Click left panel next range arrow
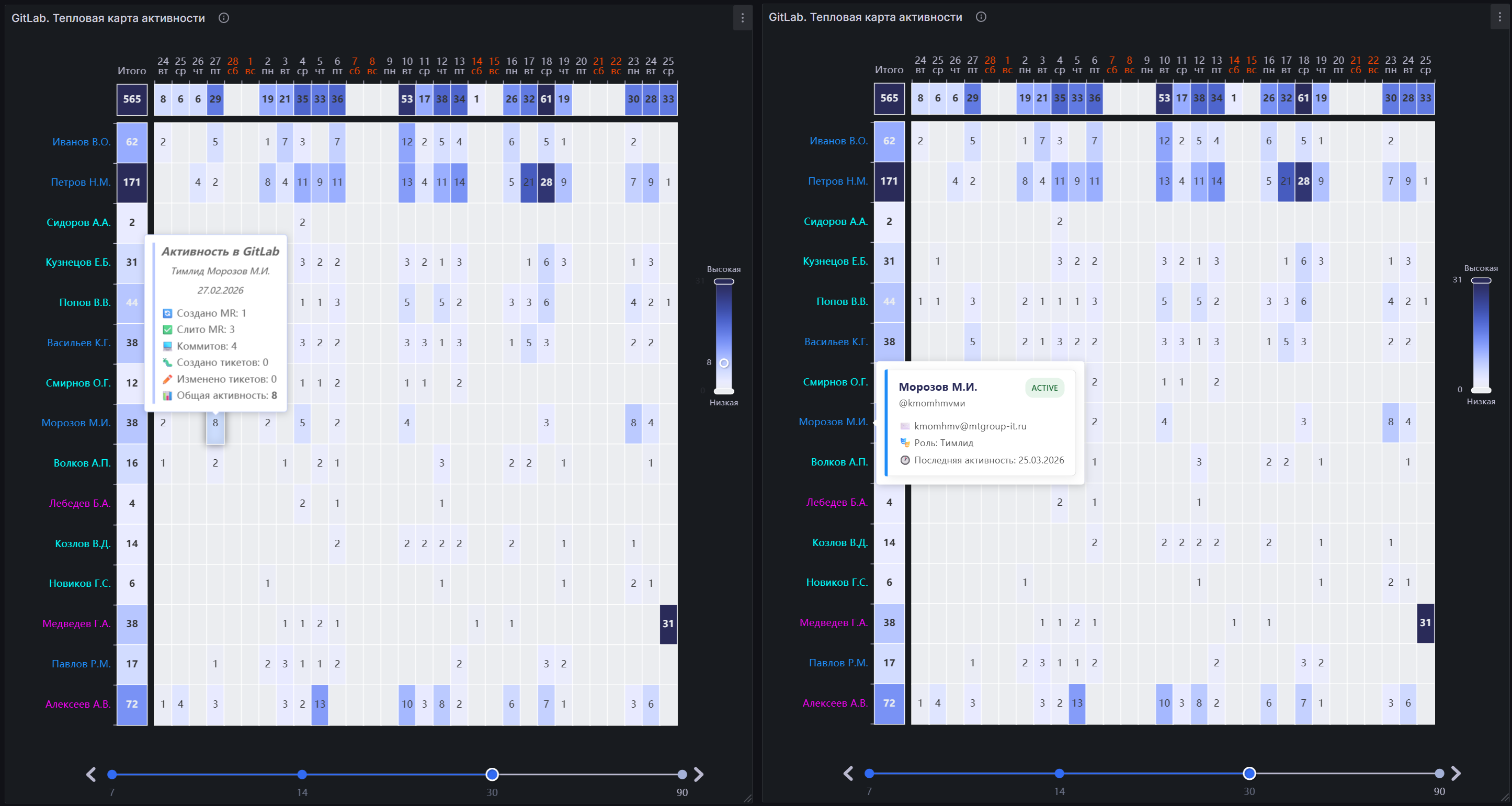 (x=699, y=774)
